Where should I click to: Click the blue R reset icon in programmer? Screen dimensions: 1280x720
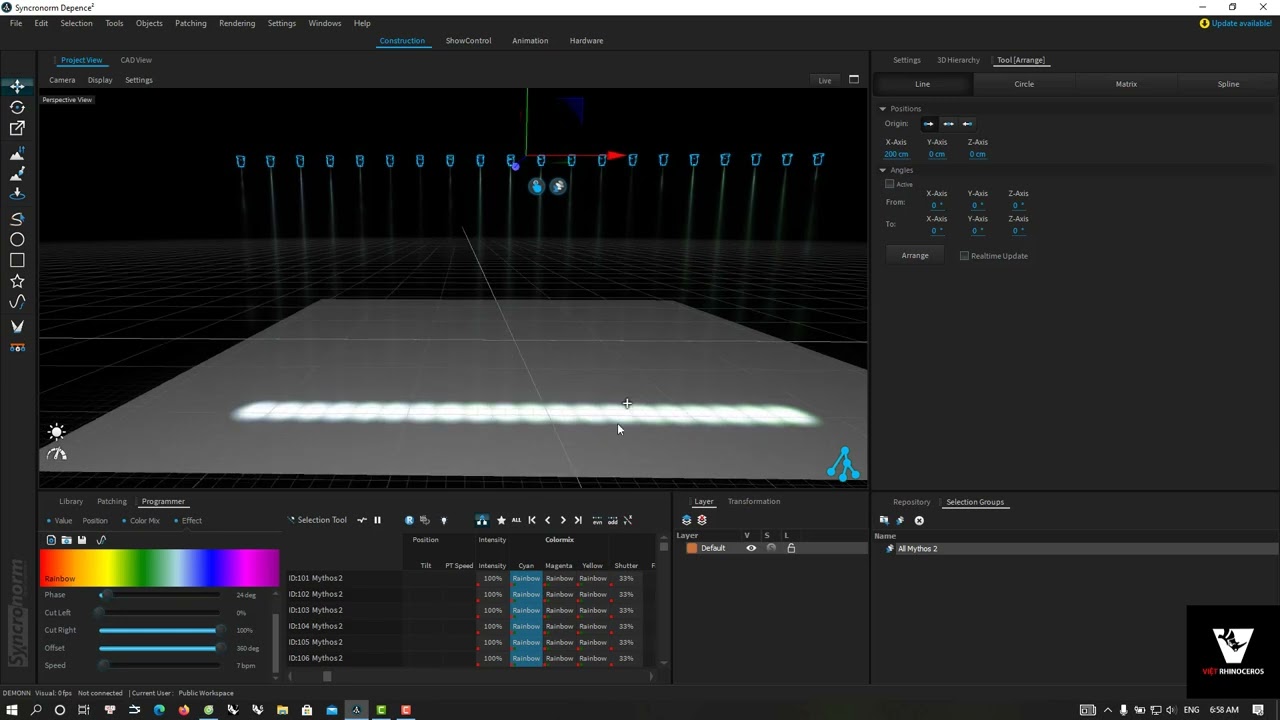point(409,520)
